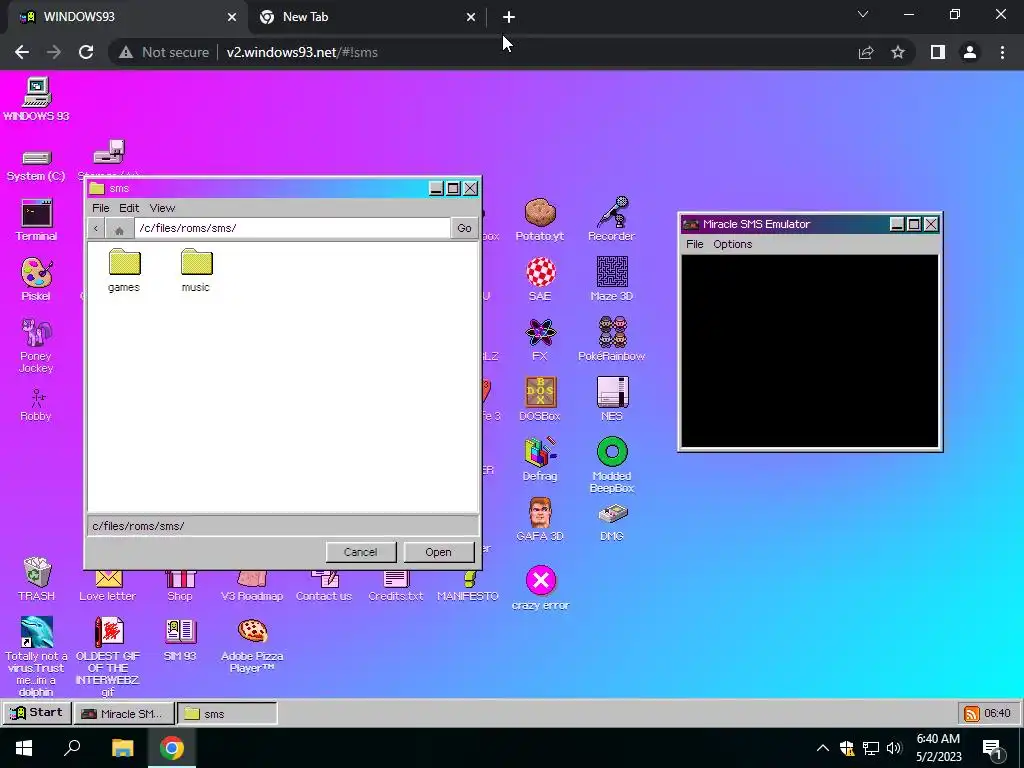Select the games folder in sms window
The width and height of the screenshot is (1024, 768).
pos(124,269)
